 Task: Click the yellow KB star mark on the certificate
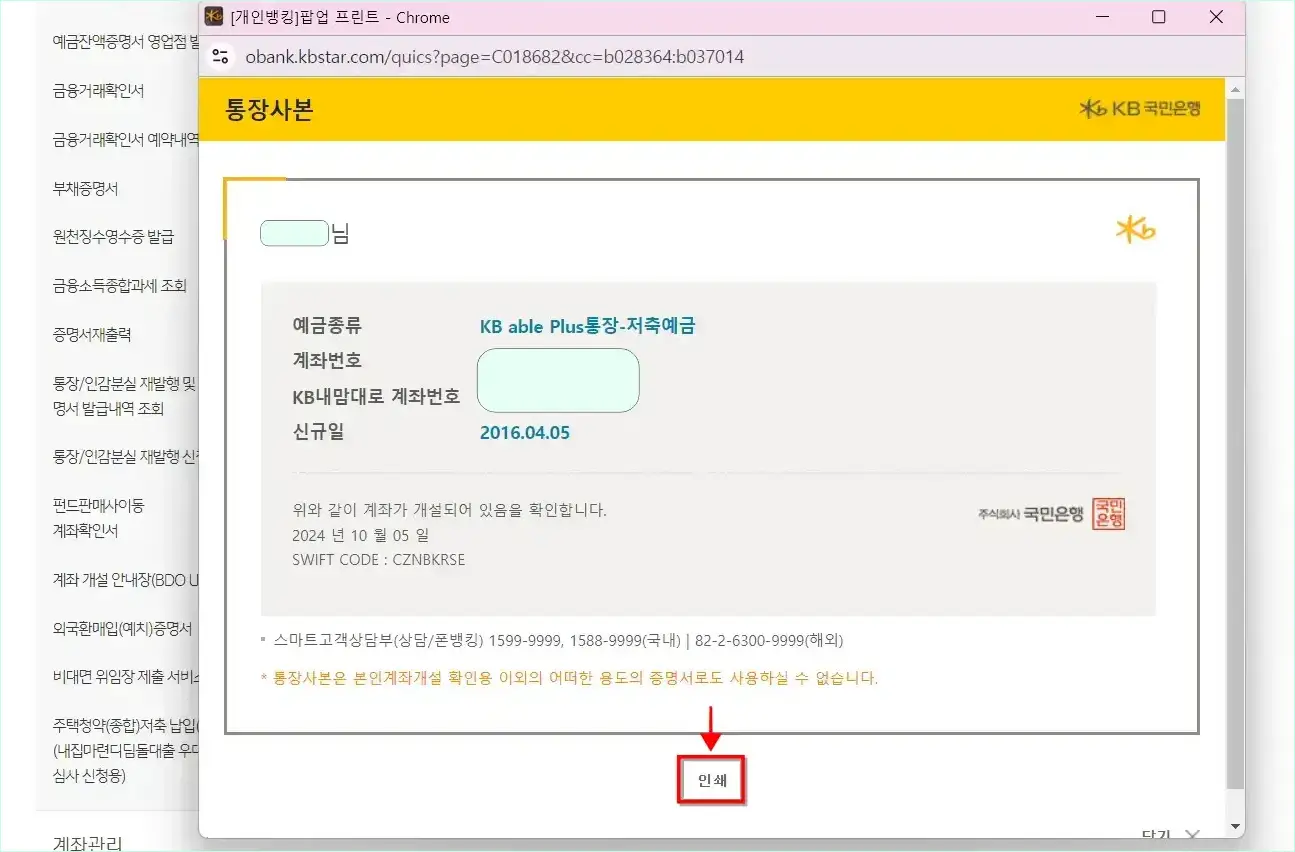(1136, 230)
